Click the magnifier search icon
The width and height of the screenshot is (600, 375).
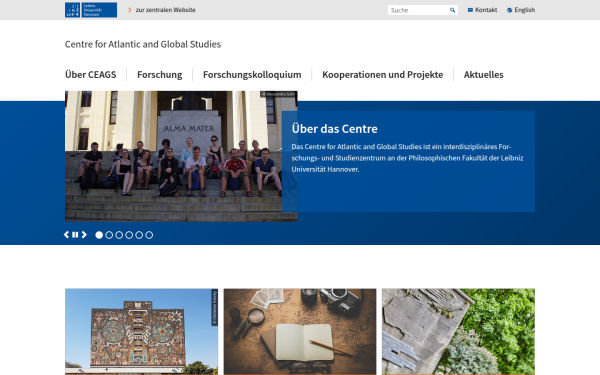[x=452, y=10]
